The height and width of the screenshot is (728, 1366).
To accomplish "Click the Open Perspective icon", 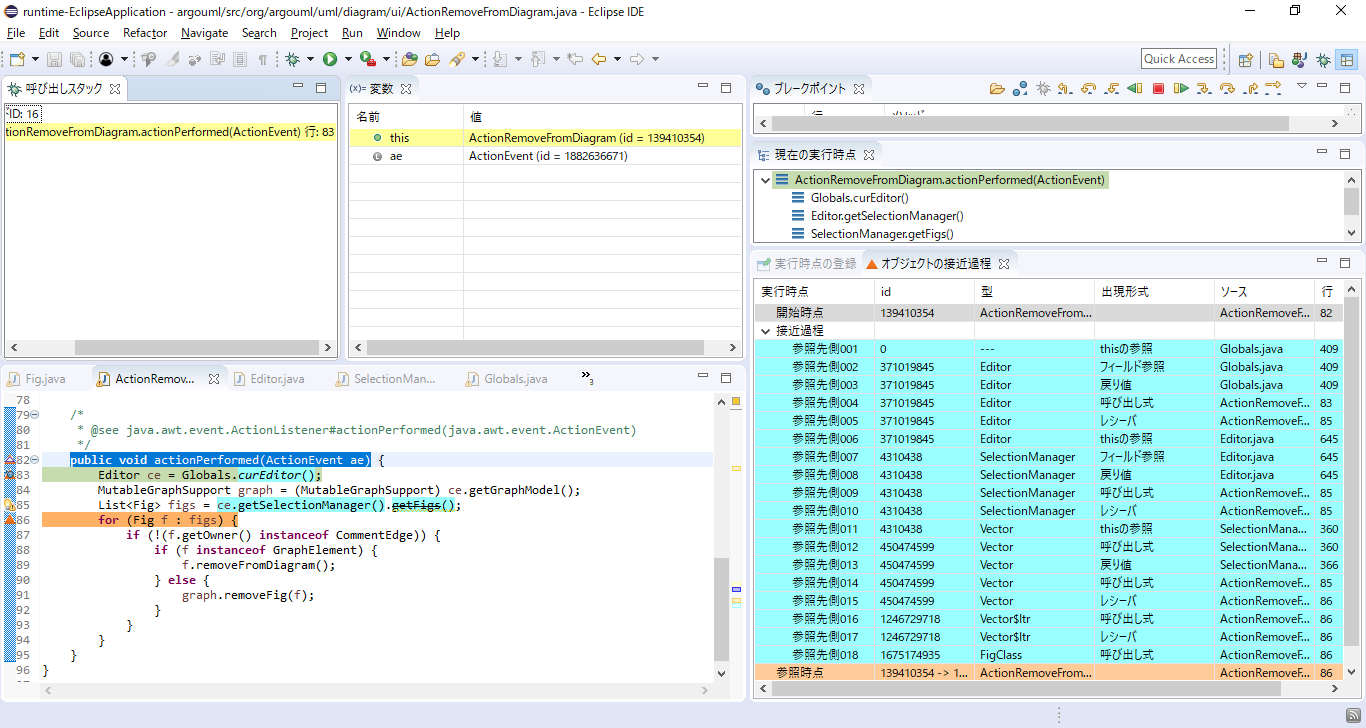I will (x=1246, y=60).
